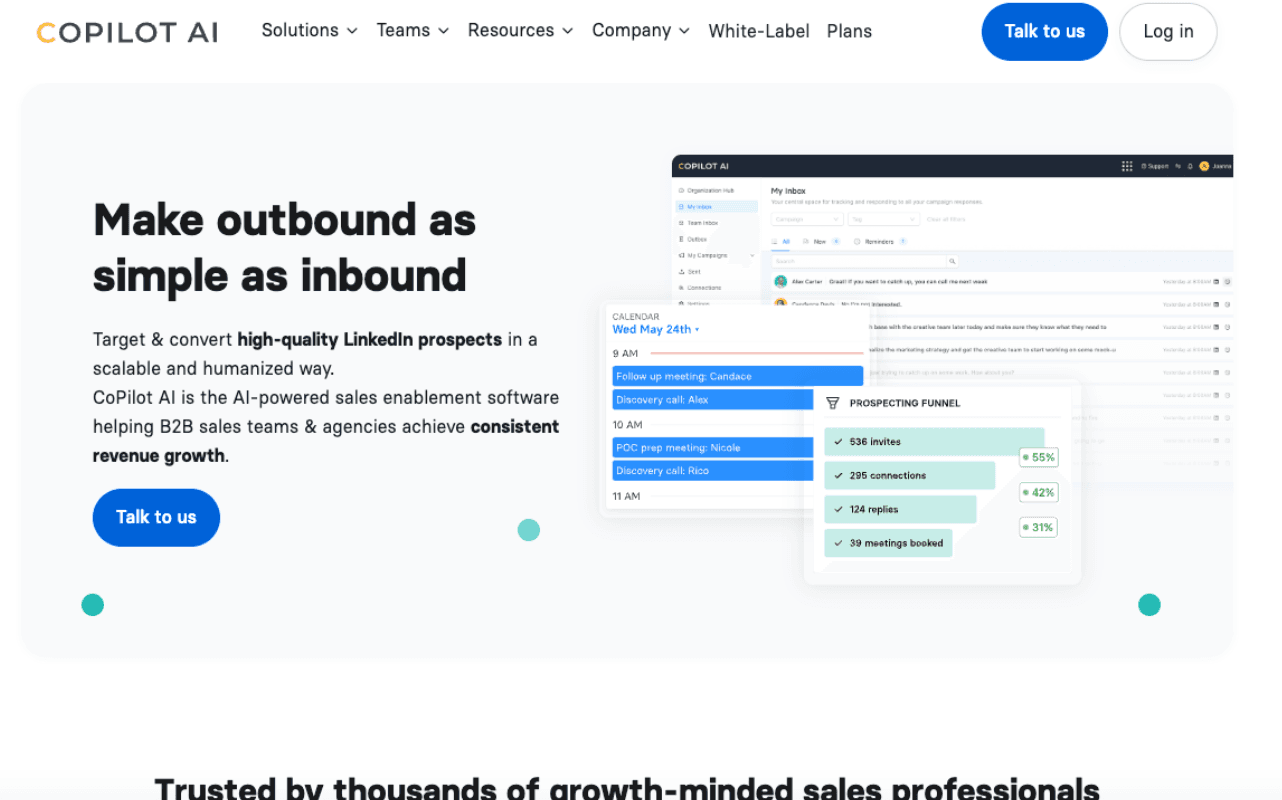Select the Reminders filter option

point(879,241)
